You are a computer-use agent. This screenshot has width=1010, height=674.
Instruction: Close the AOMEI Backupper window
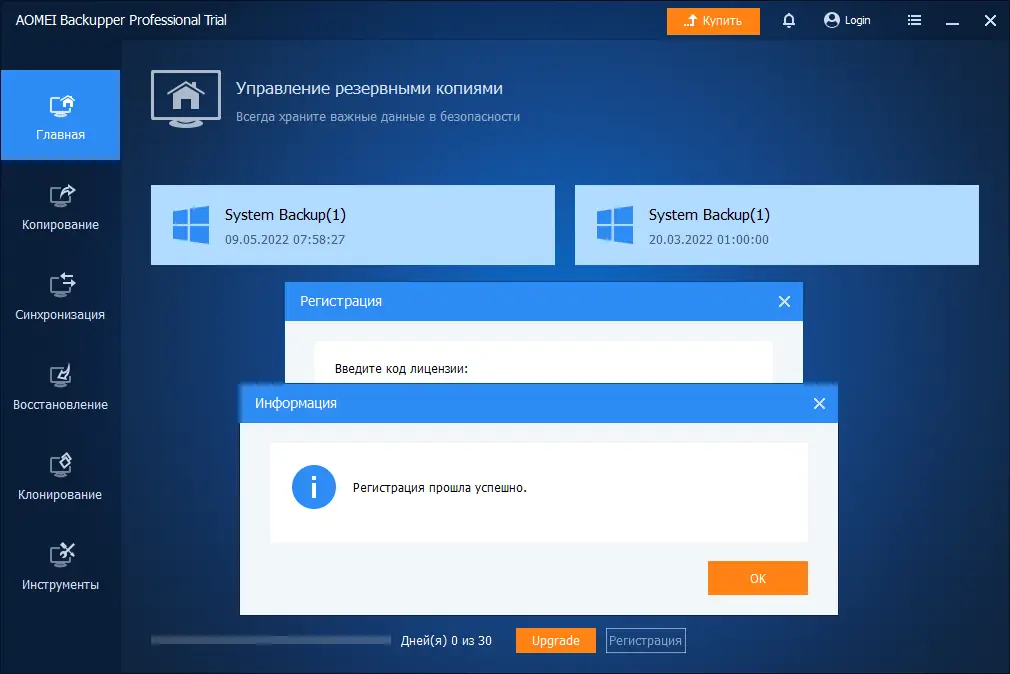tap(990, 21)
